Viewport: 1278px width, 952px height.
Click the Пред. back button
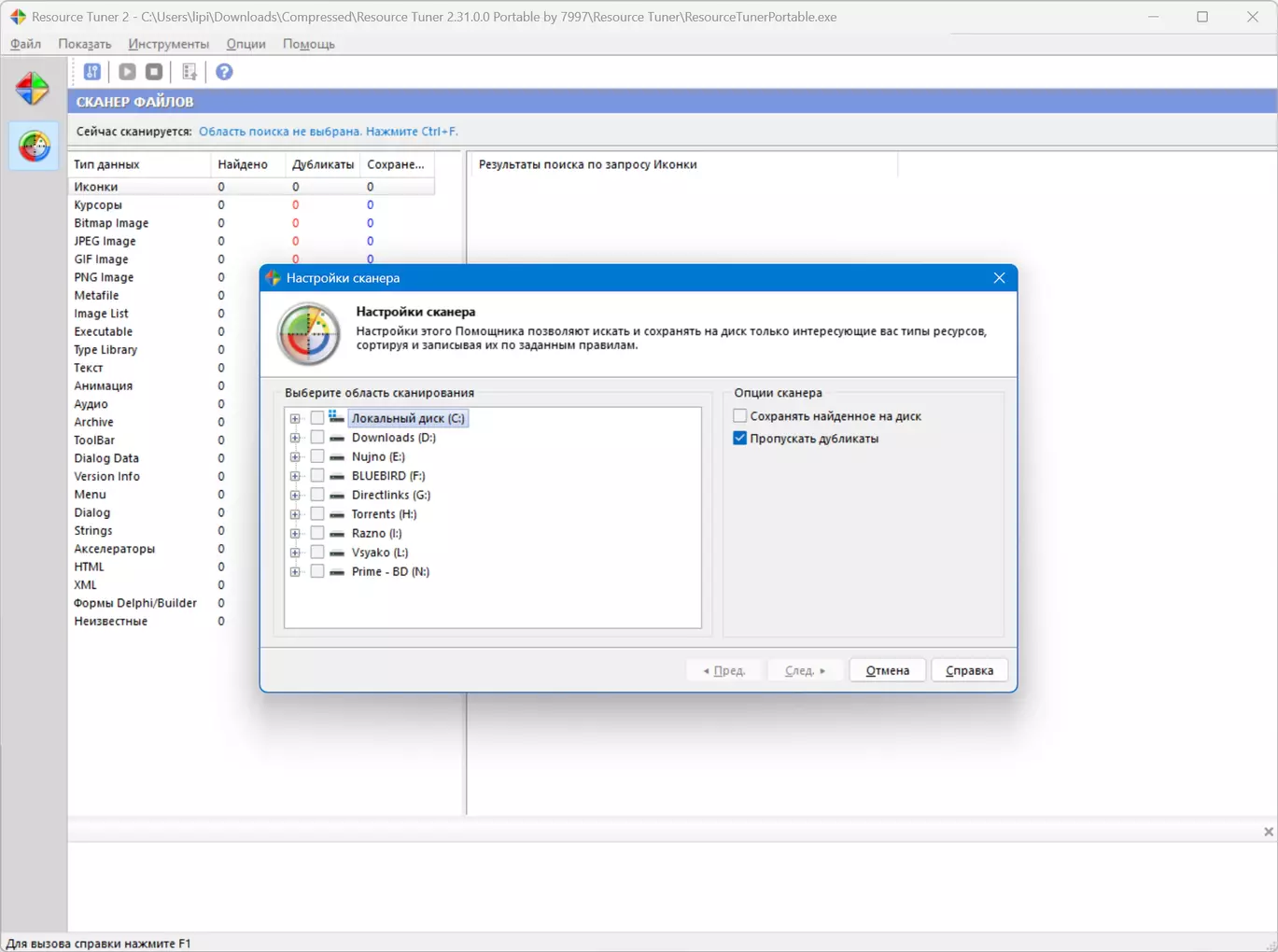(x=724, y=670)
